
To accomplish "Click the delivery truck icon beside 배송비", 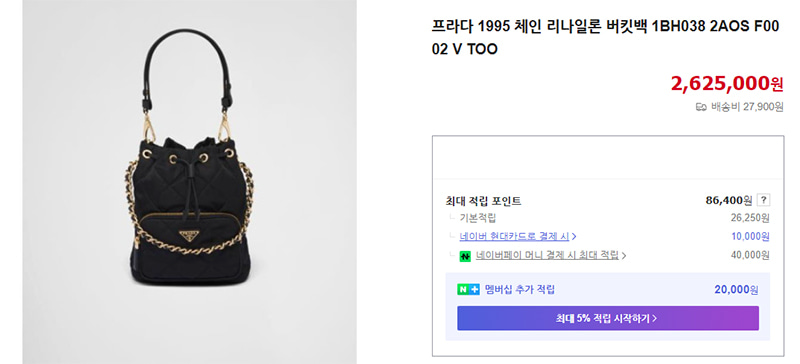I will 702,107.
